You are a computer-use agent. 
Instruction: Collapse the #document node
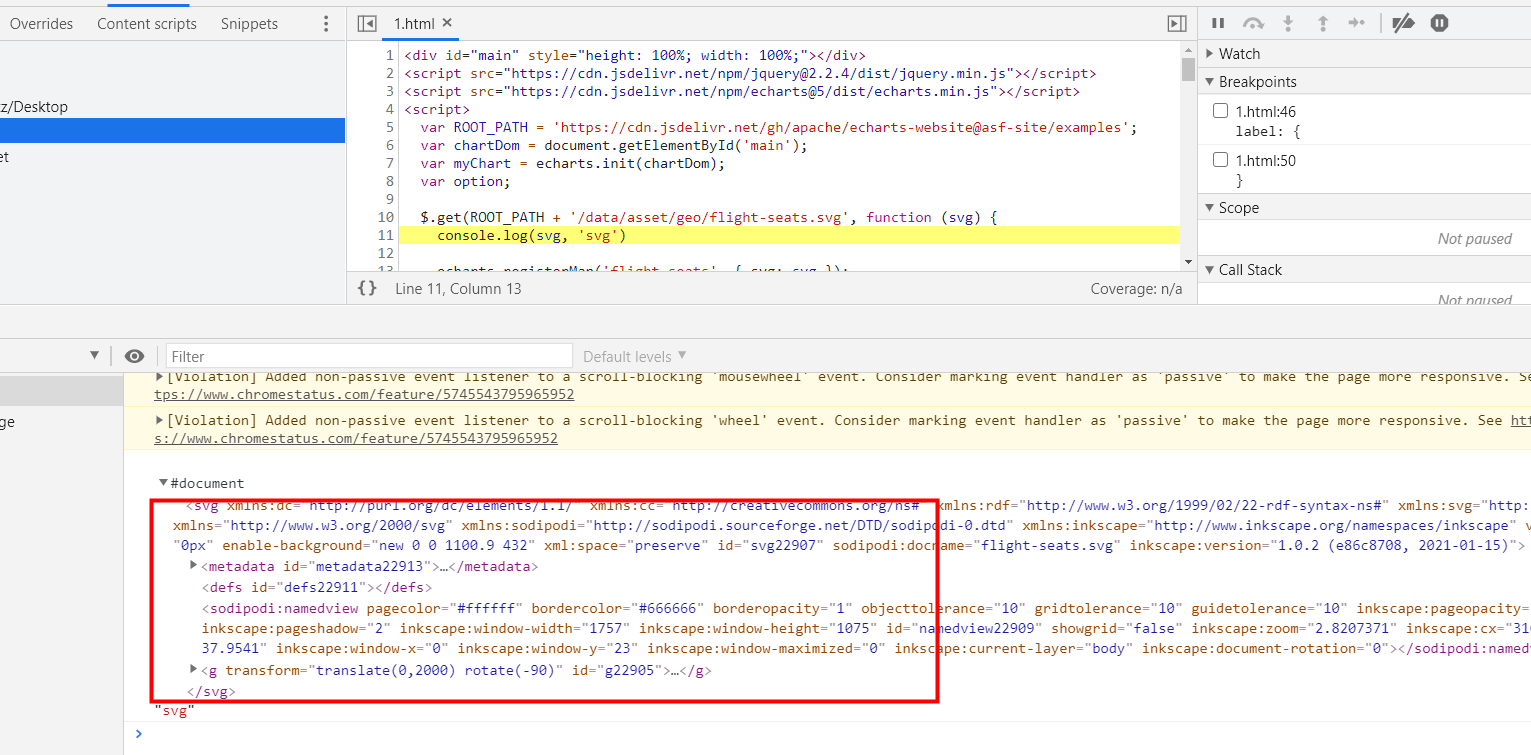click(x=164, y=484)
